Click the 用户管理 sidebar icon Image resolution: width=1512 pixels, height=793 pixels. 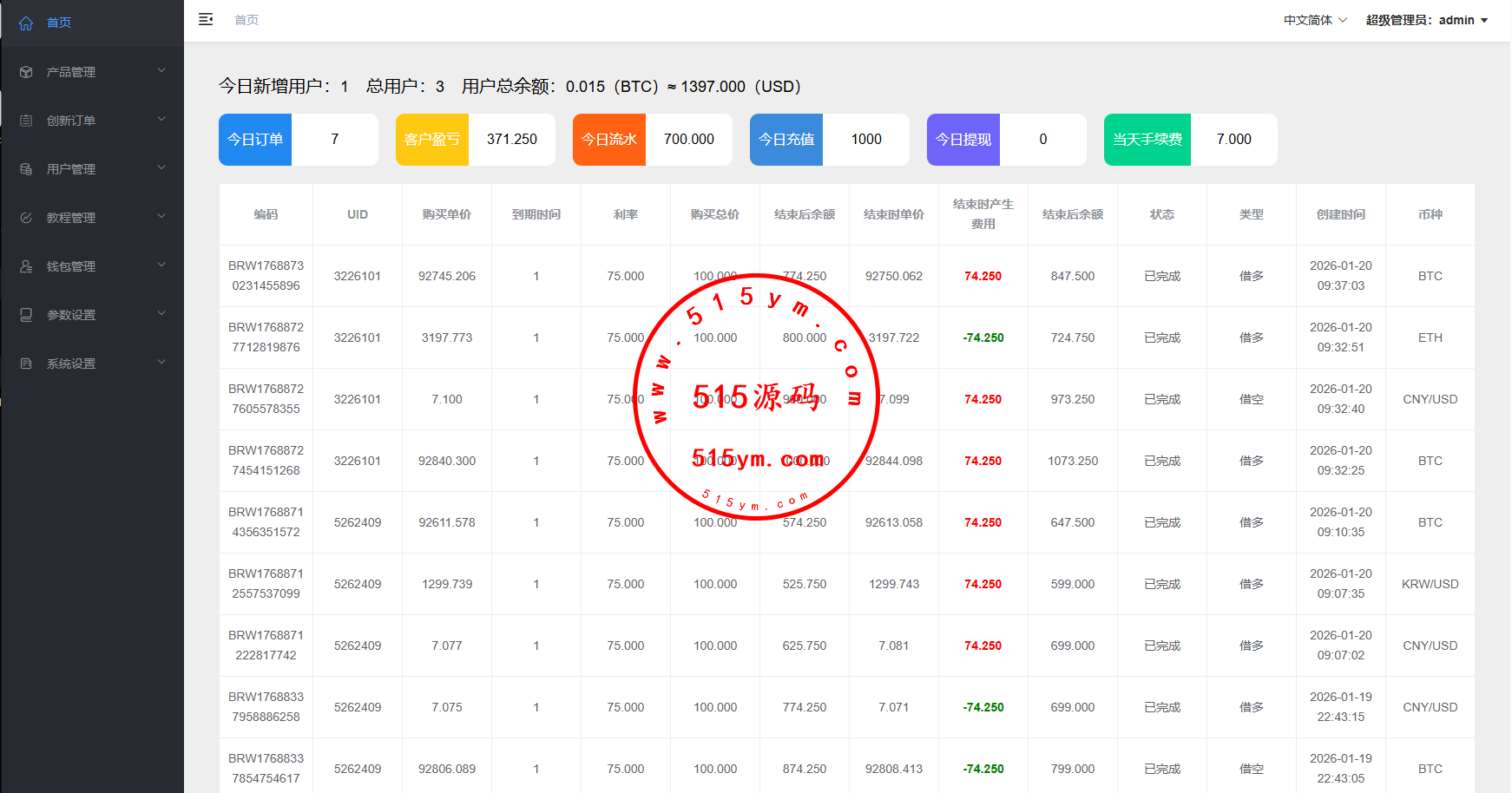[x=26, y=169]
